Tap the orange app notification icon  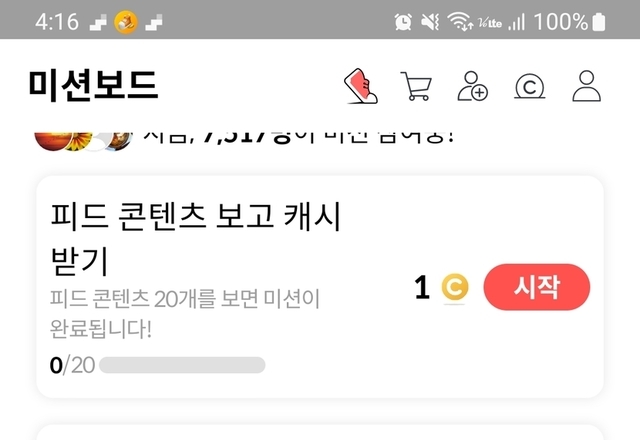(x=126, y=22)
